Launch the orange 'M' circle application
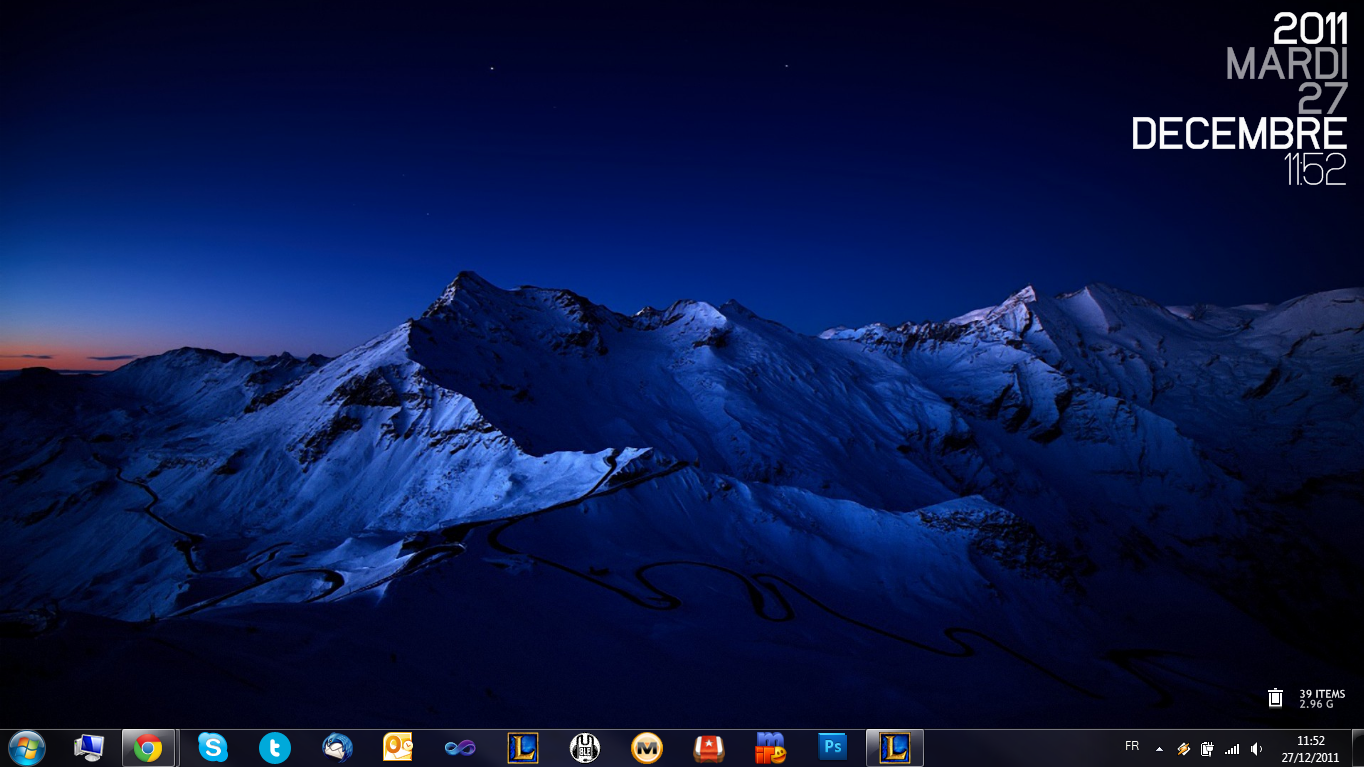Screen dimensions: 1364x767 (x=647, y=748)
